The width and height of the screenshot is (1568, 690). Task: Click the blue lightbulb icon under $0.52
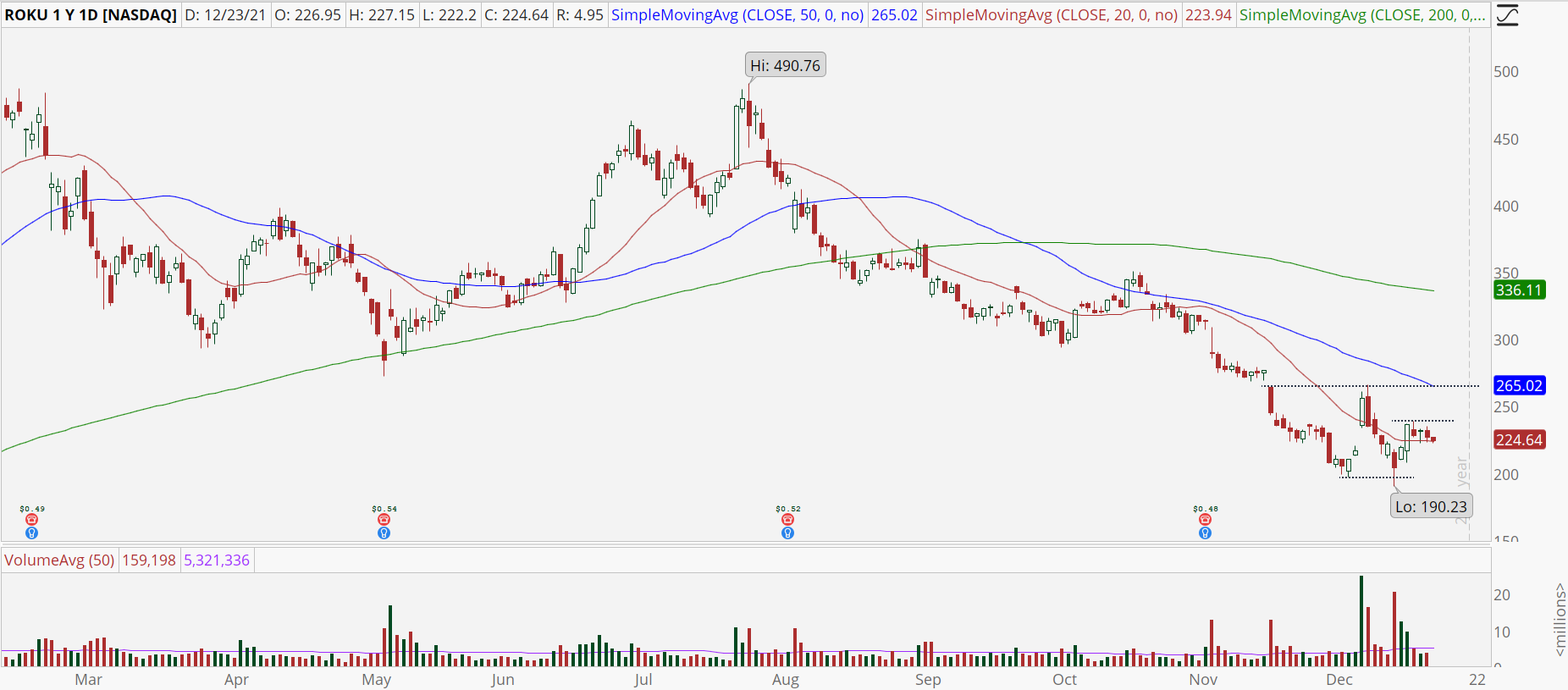click(787, 533)
